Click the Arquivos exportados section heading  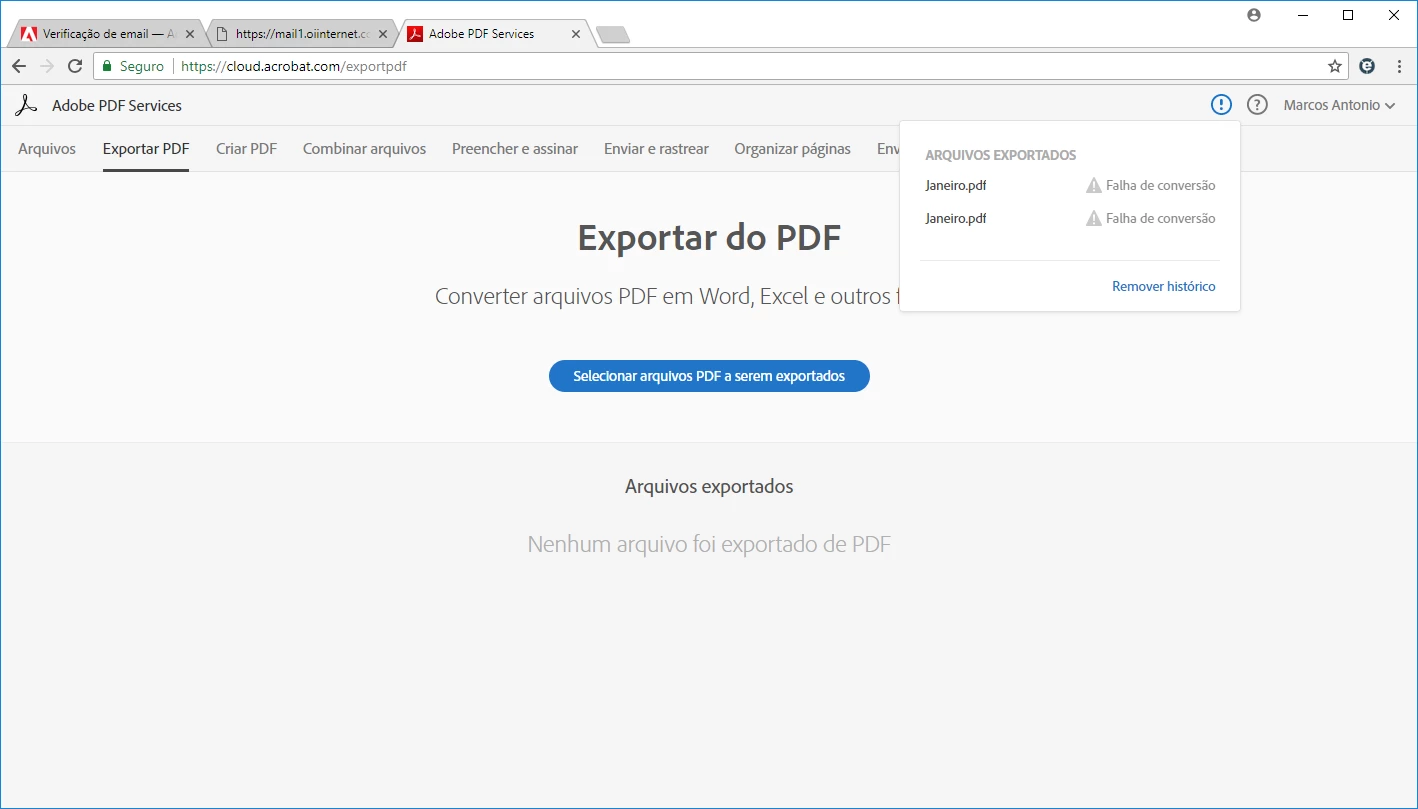(709, 486)
